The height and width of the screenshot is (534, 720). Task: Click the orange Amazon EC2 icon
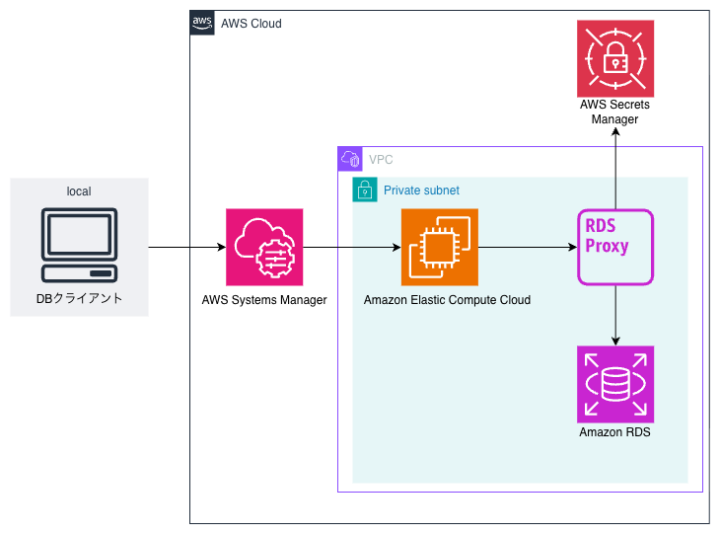click(x=440, y=247)
